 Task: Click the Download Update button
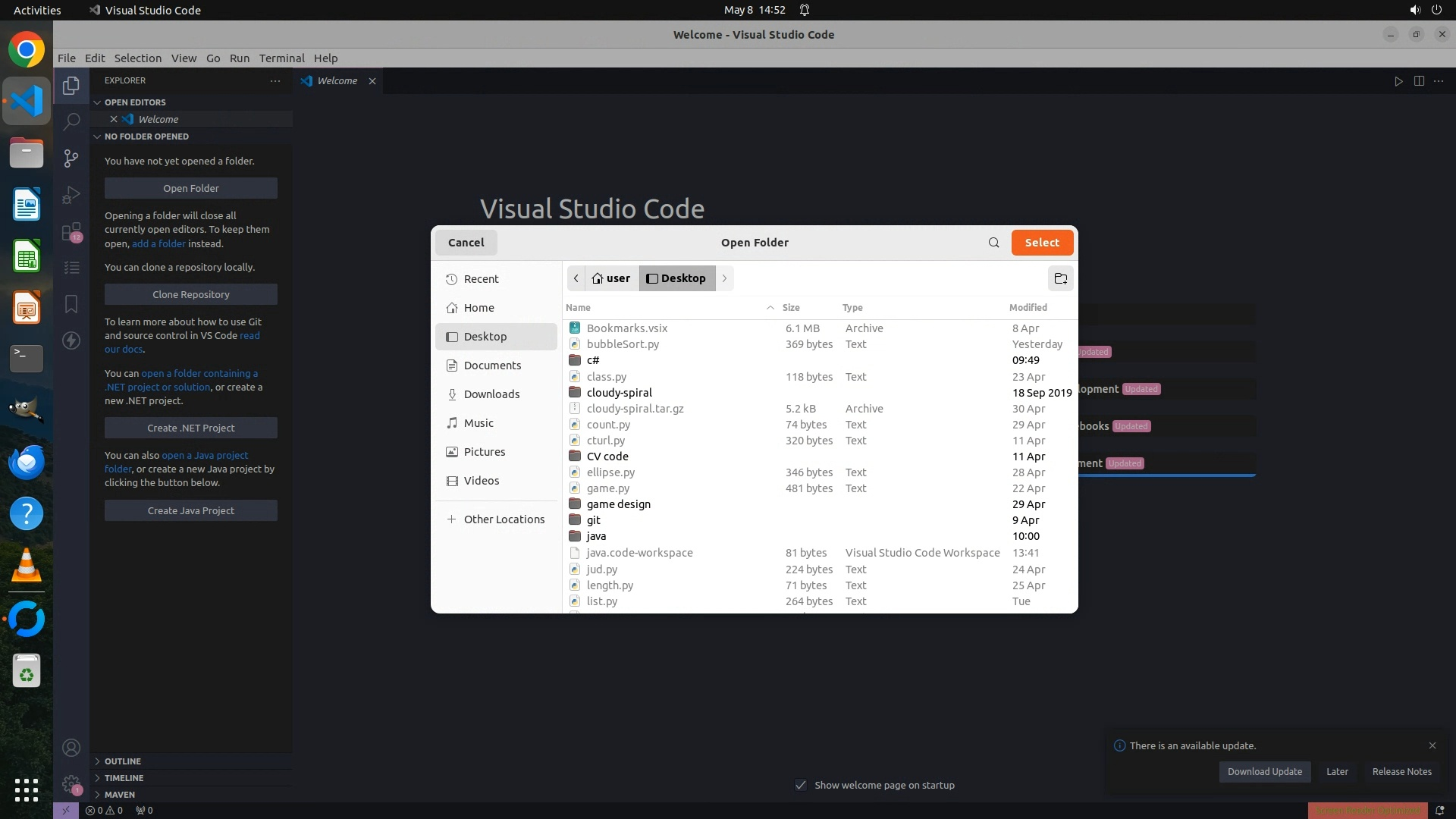1264,771
